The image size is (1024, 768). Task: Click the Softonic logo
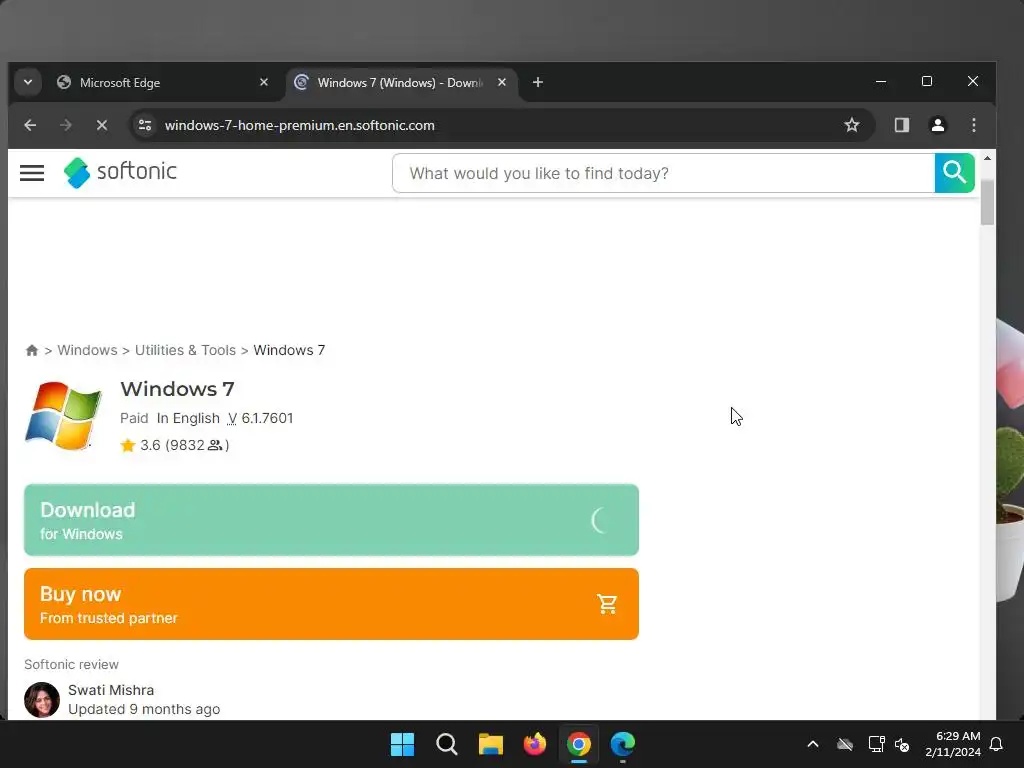(120, 172)
